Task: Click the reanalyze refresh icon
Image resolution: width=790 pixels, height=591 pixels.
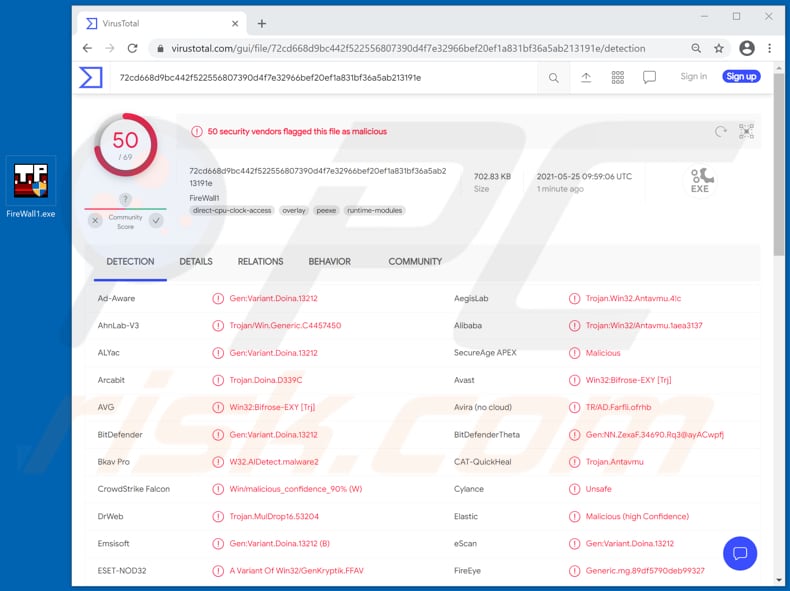Action: click(x=720, y=131)
